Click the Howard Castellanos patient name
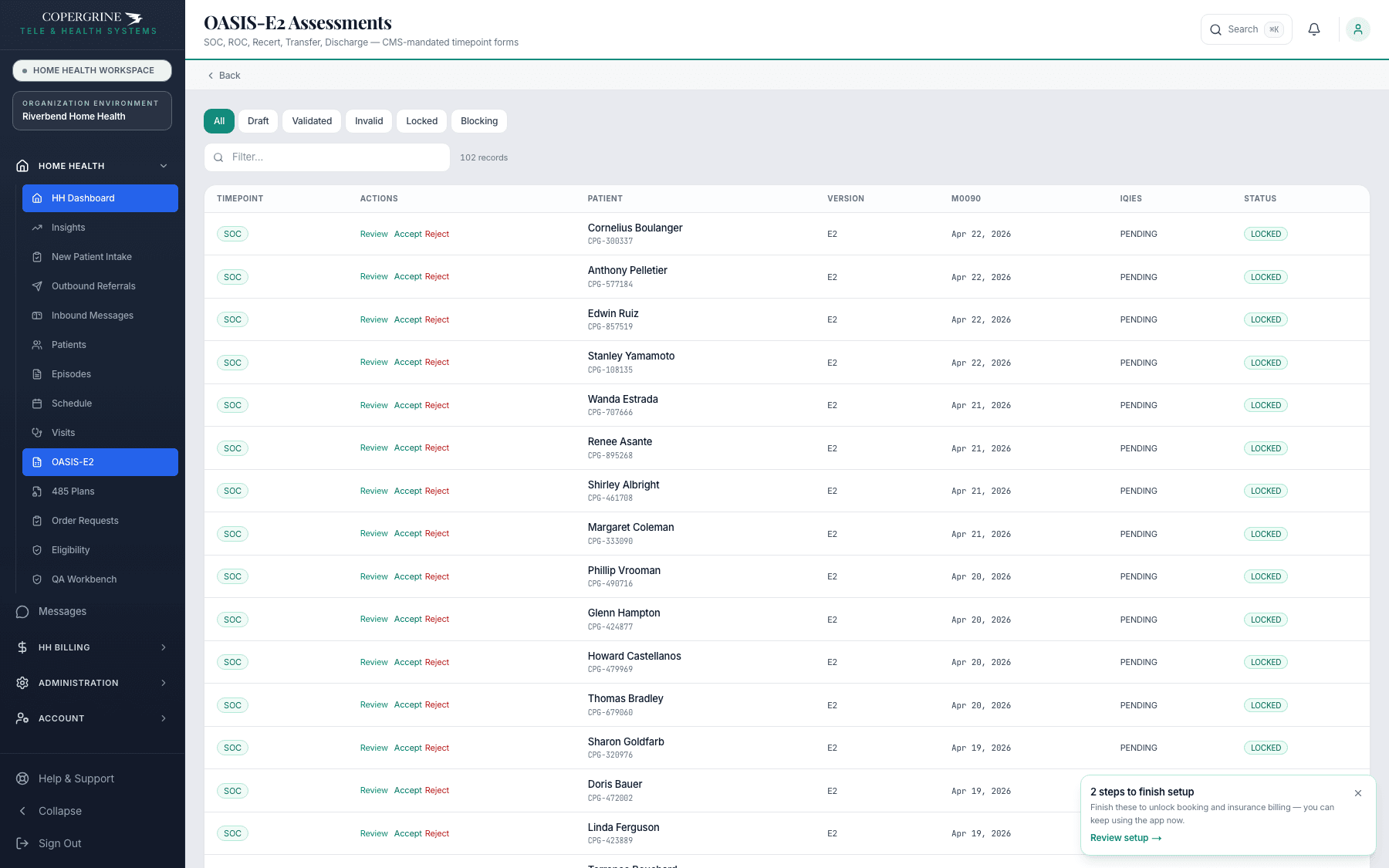The height and width of the screenshot is (868, 1389). [634, 656]
